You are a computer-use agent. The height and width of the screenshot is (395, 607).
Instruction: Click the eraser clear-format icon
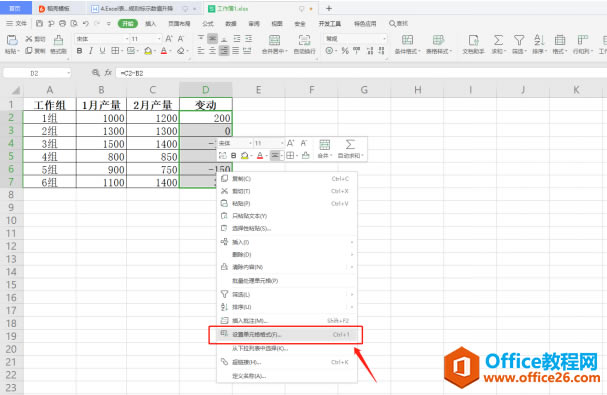181,51
